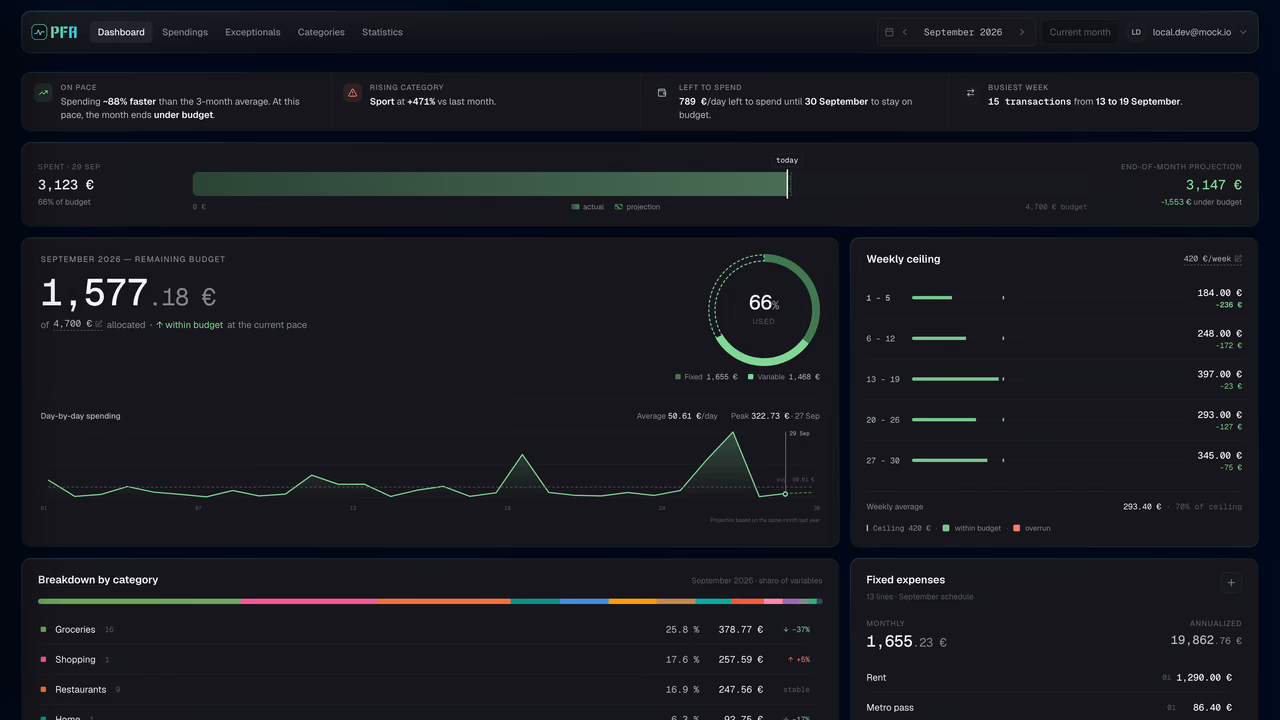Select the 27 - 30 week row
The height and width of the screenshot is (720, 1280).
(x=1054, y=460)
